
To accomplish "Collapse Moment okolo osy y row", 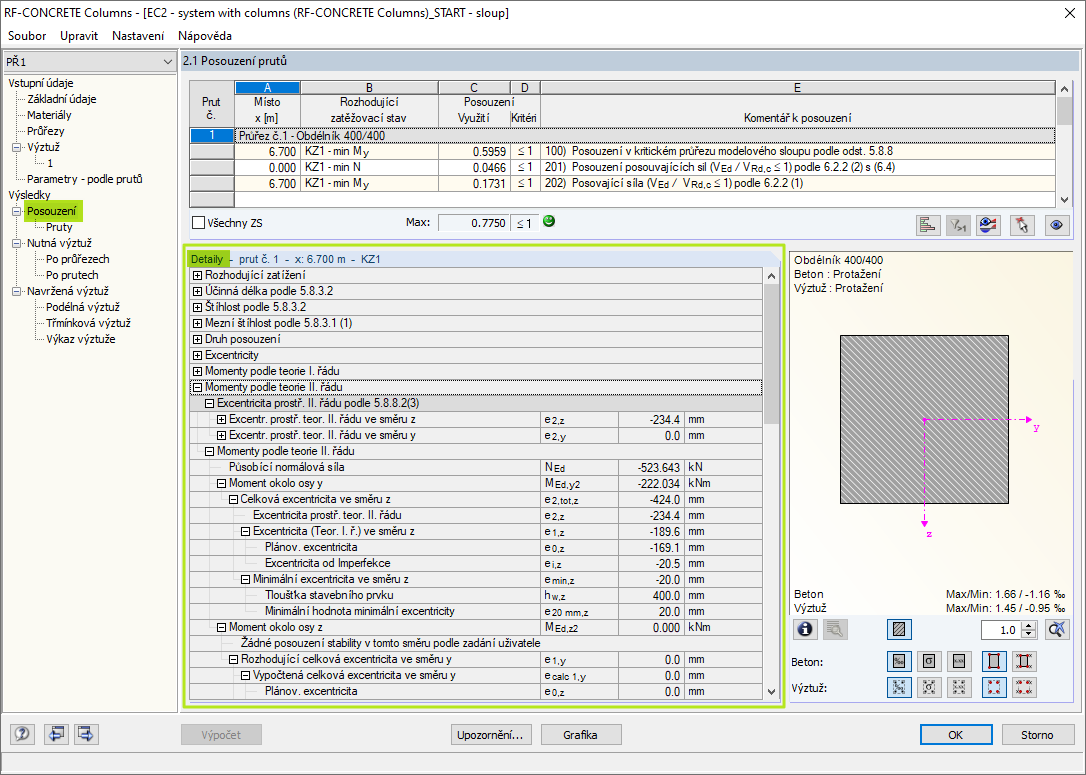I will (221, 483).
